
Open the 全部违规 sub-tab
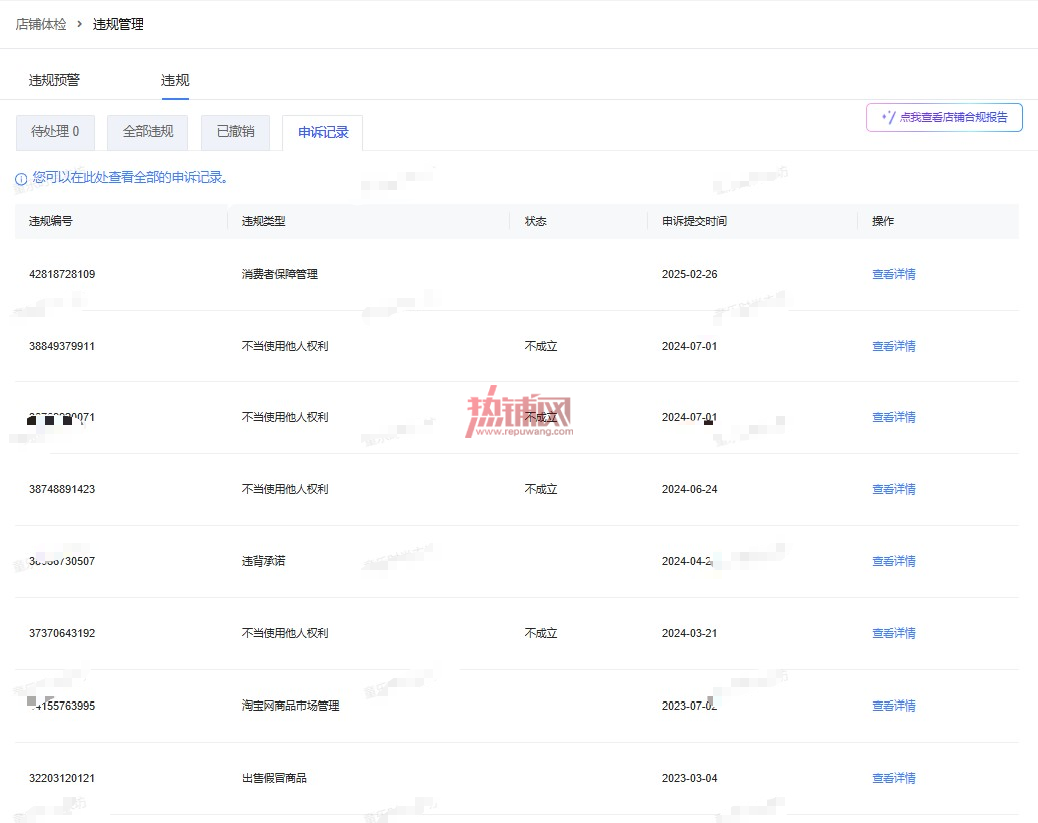coord(148,132)
